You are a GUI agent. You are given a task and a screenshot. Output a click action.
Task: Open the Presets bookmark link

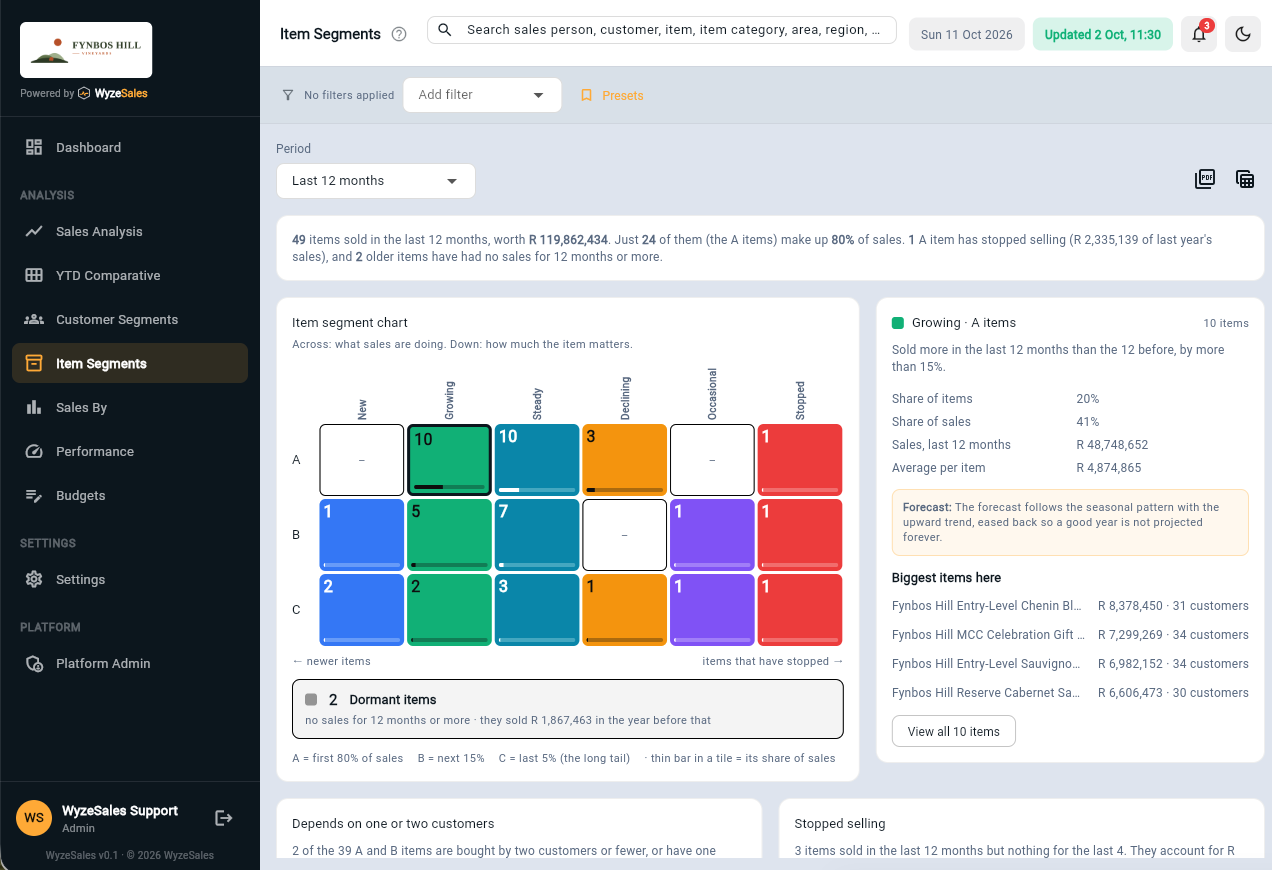pos(612,95)
